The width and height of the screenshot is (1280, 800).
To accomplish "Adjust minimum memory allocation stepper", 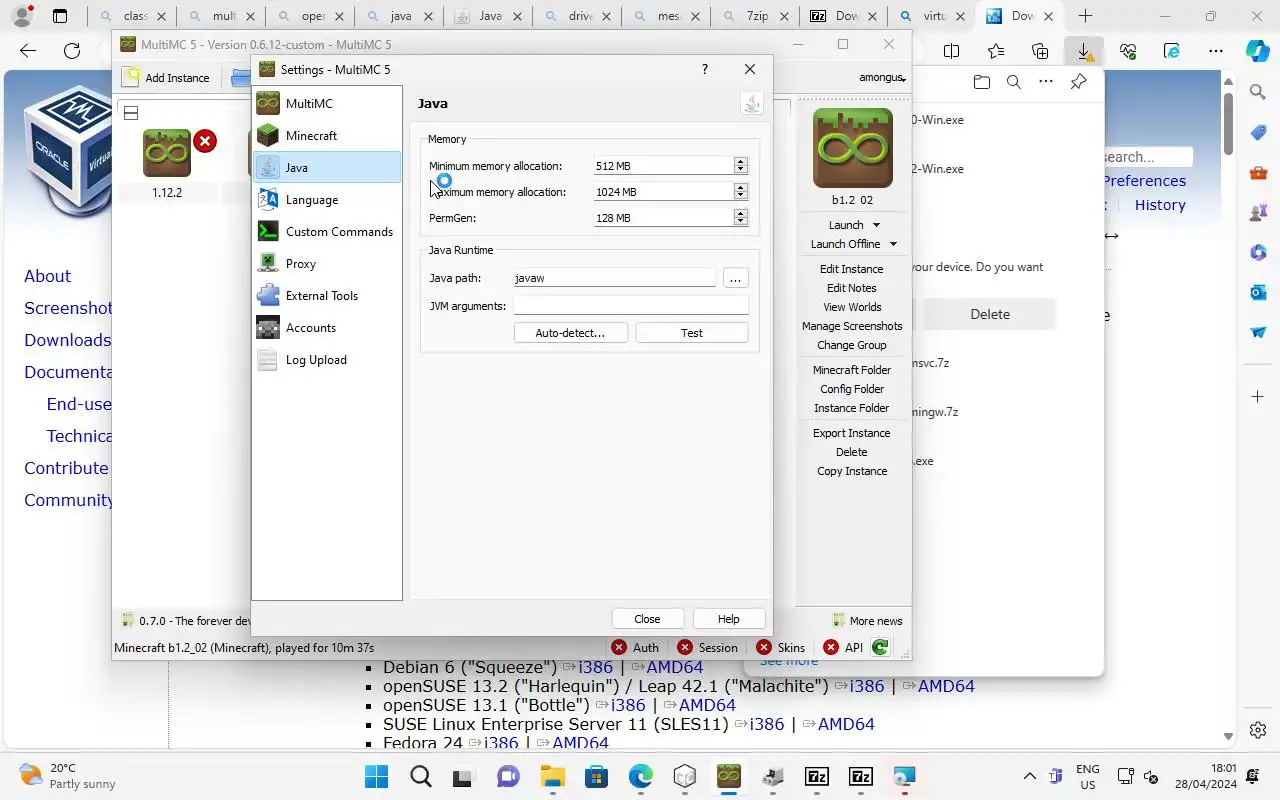I will 740,166.
